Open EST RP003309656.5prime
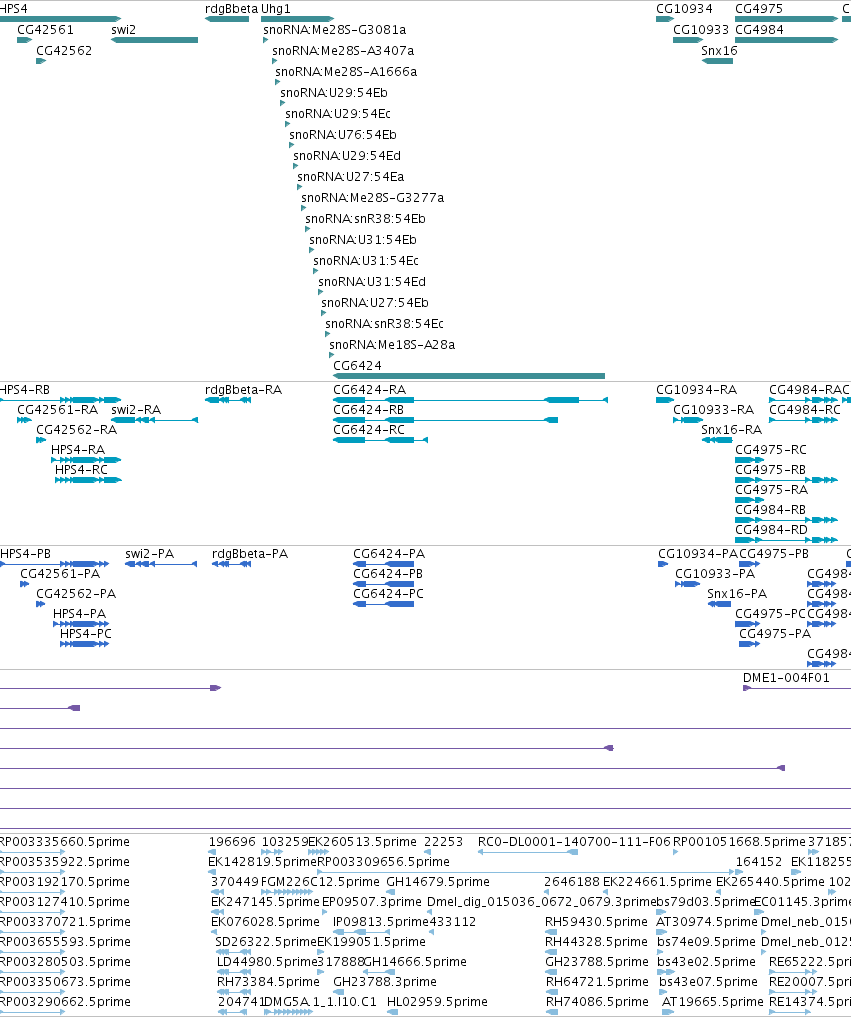 [383, 862]
